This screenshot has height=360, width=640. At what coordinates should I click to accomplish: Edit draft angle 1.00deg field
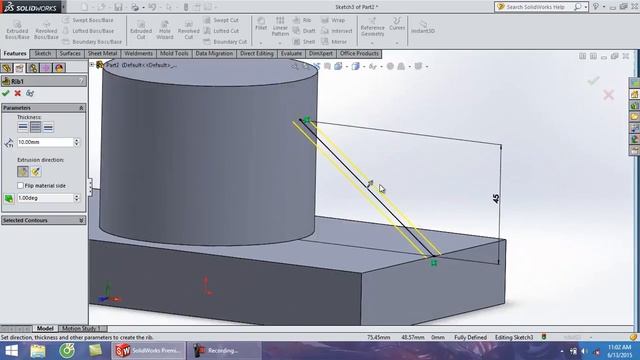pyautogui.click(x=44, y=198)
